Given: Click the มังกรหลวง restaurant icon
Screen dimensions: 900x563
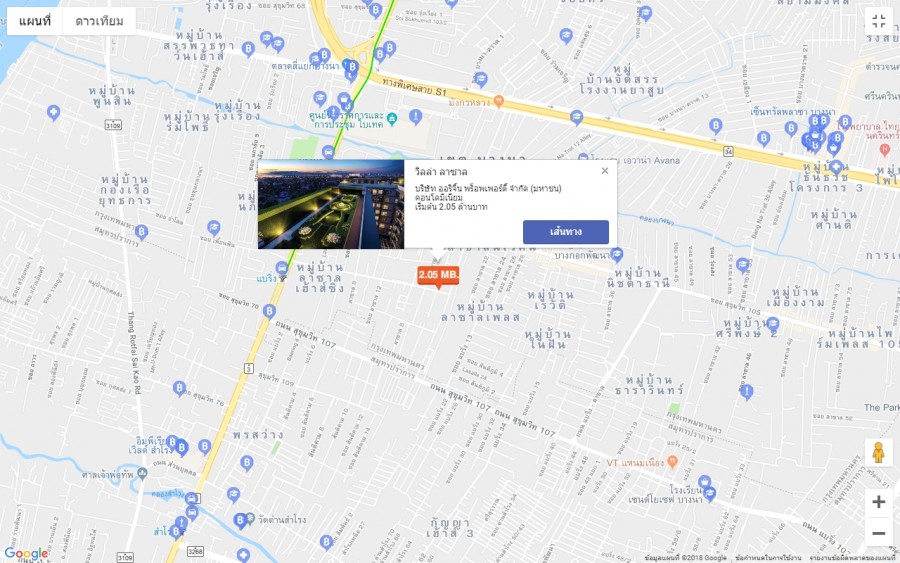Looking at the screenshot, I should (498, 101).
